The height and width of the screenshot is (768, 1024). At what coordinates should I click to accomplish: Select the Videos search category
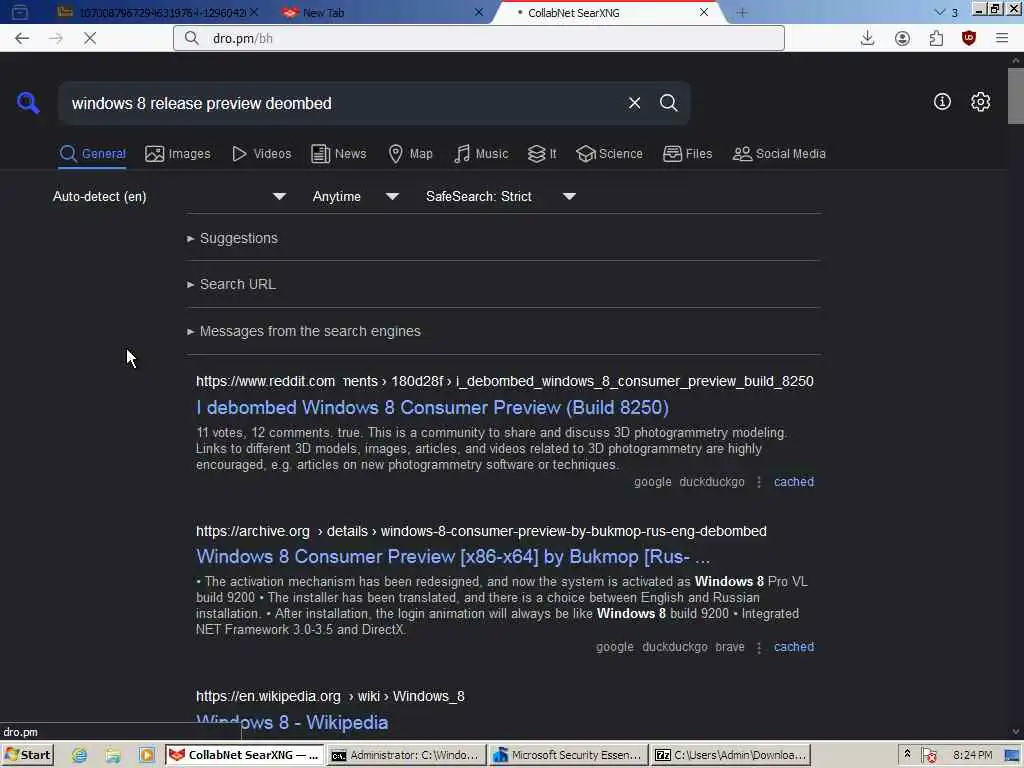(261, 154)
